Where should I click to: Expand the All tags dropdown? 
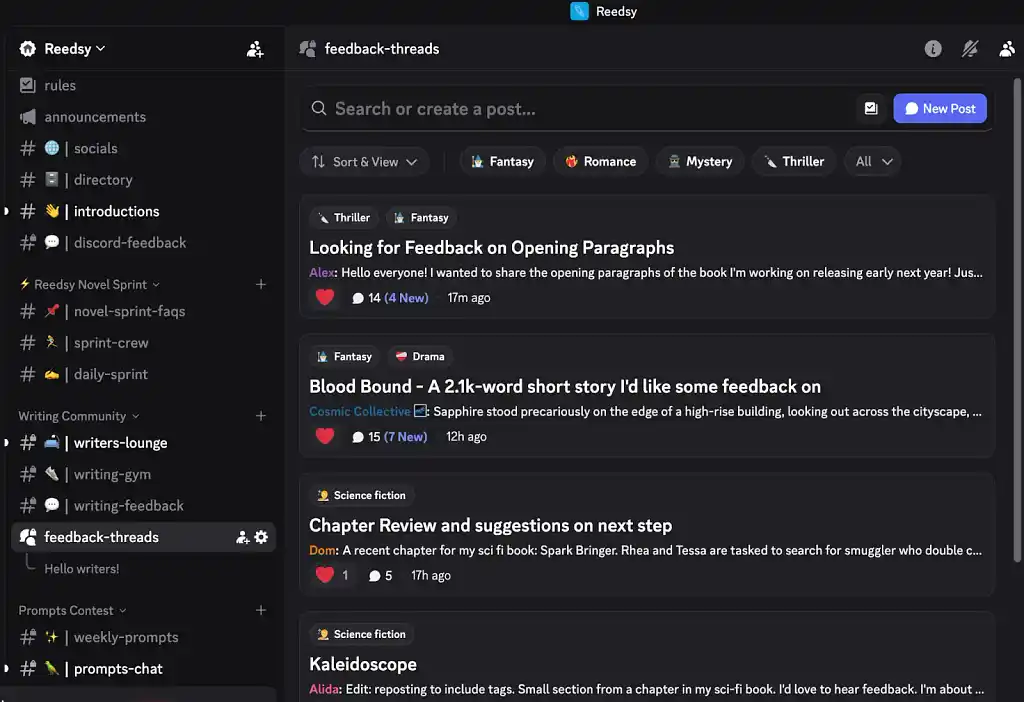873,161
